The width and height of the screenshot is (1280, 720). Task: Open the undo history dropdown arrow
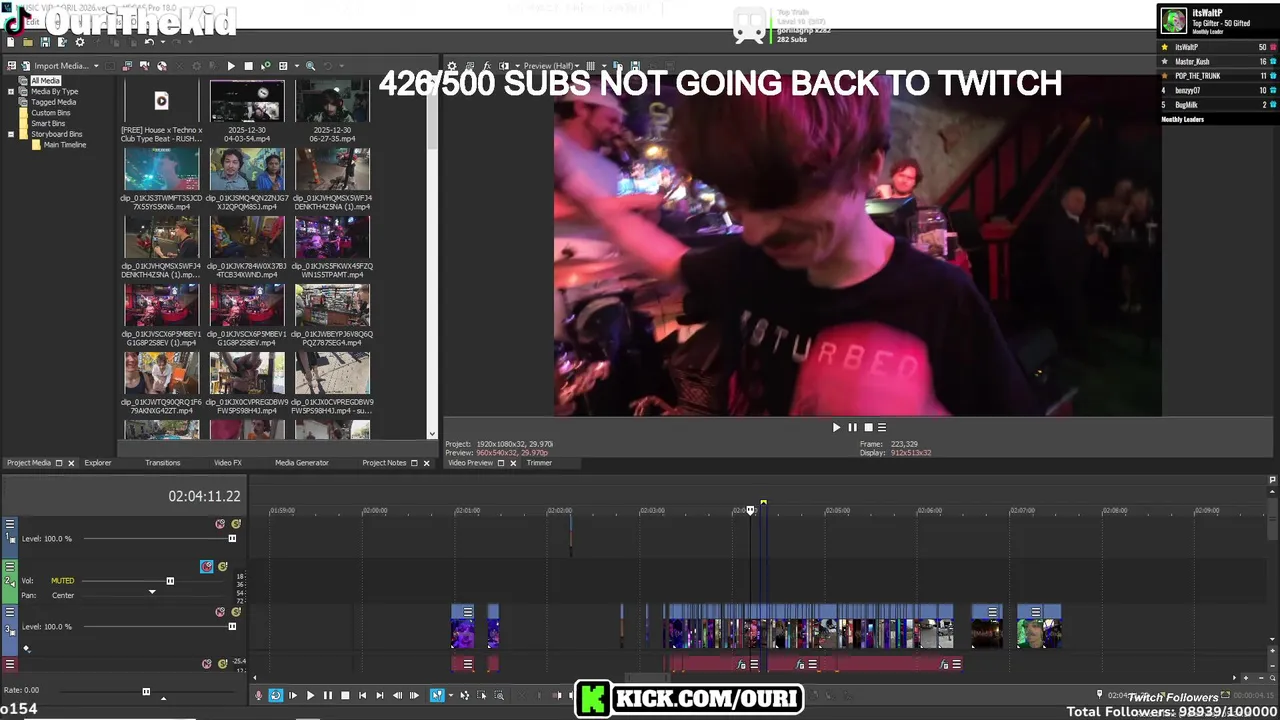point(163,42)
